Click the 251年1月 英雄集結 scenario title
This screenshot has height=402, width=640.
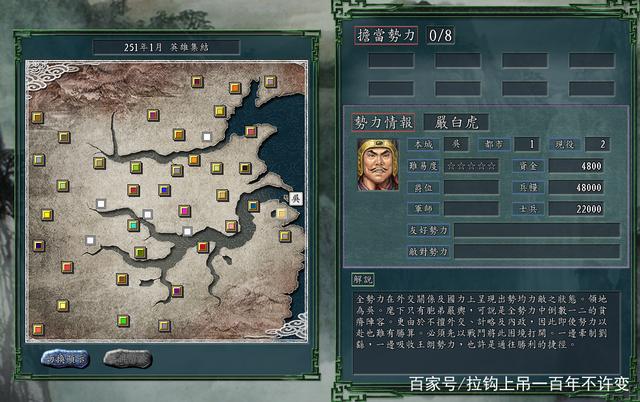point(166,47)
